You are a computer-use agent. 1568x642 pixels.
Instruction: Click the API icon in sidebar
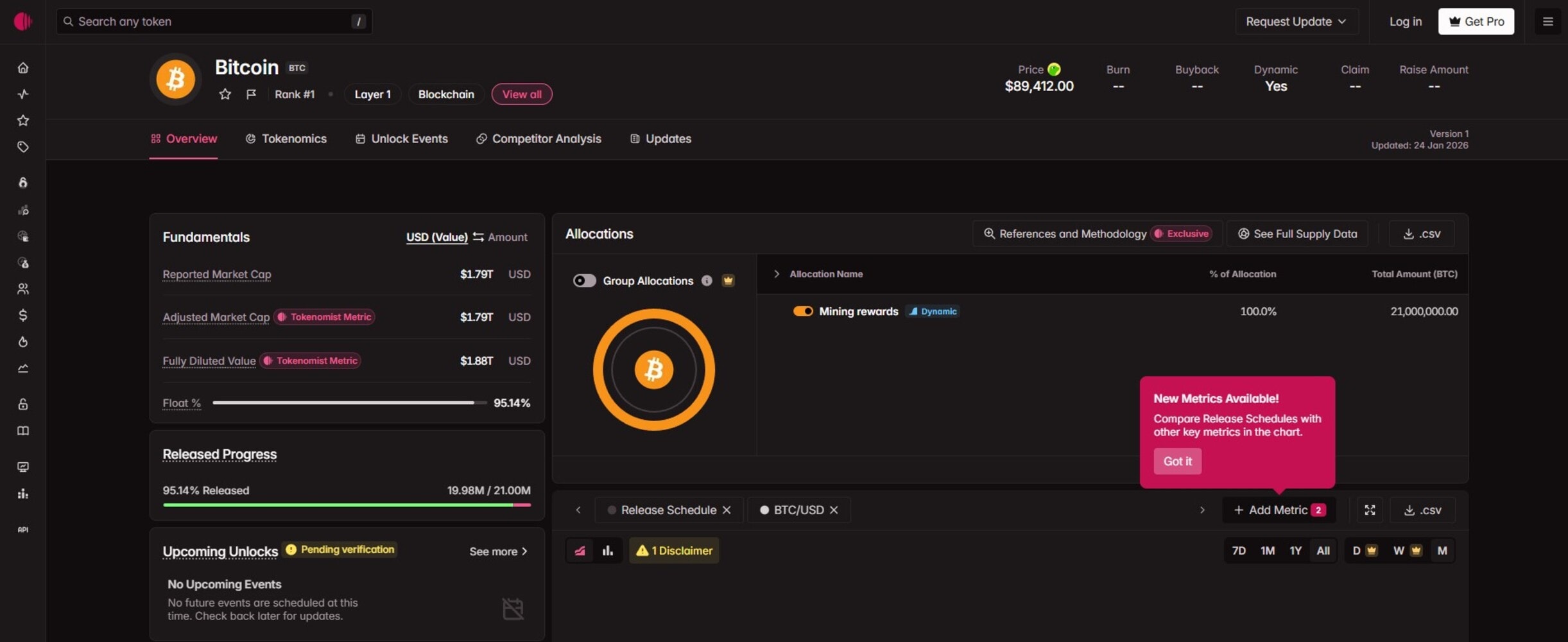[23, 530]
